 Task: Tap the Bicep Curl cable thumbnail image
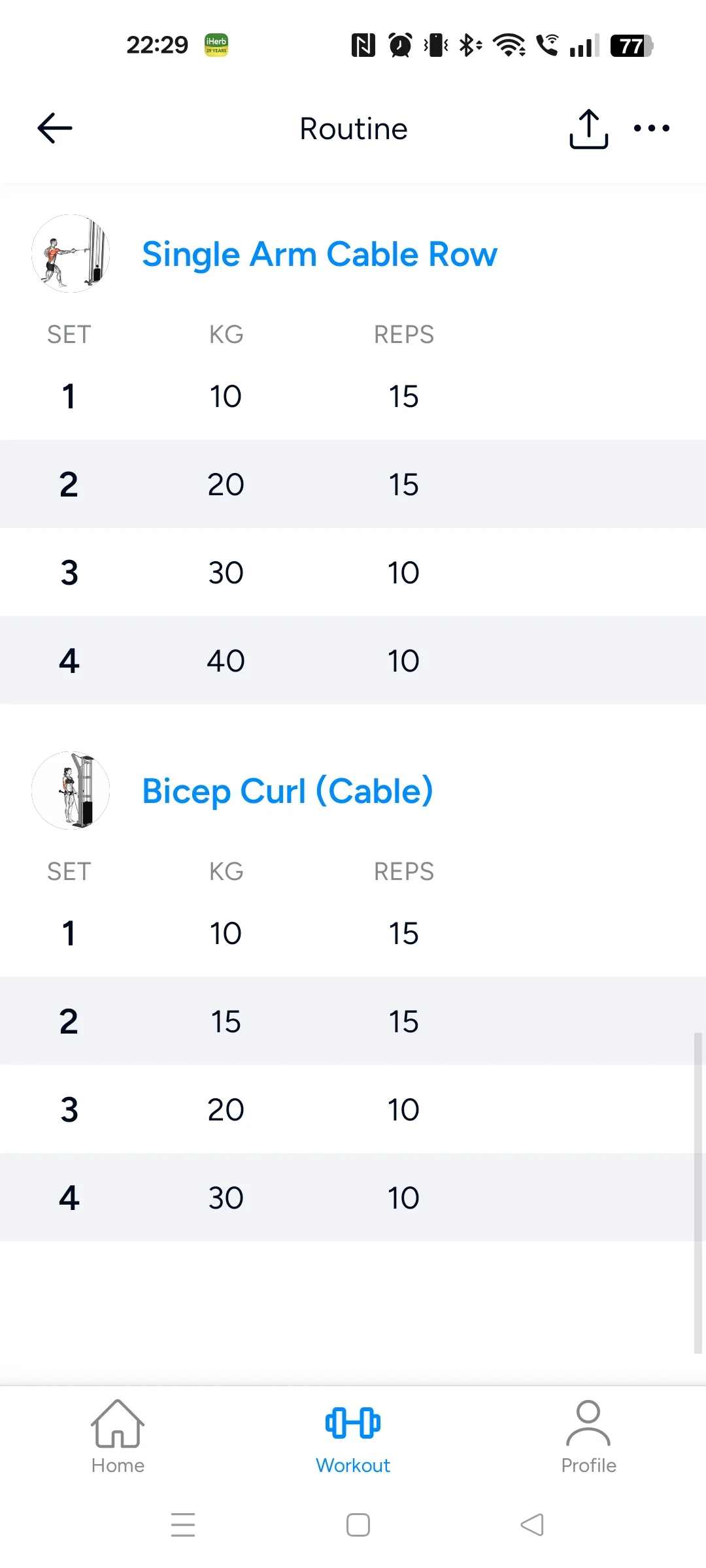(x=71, y=791)
